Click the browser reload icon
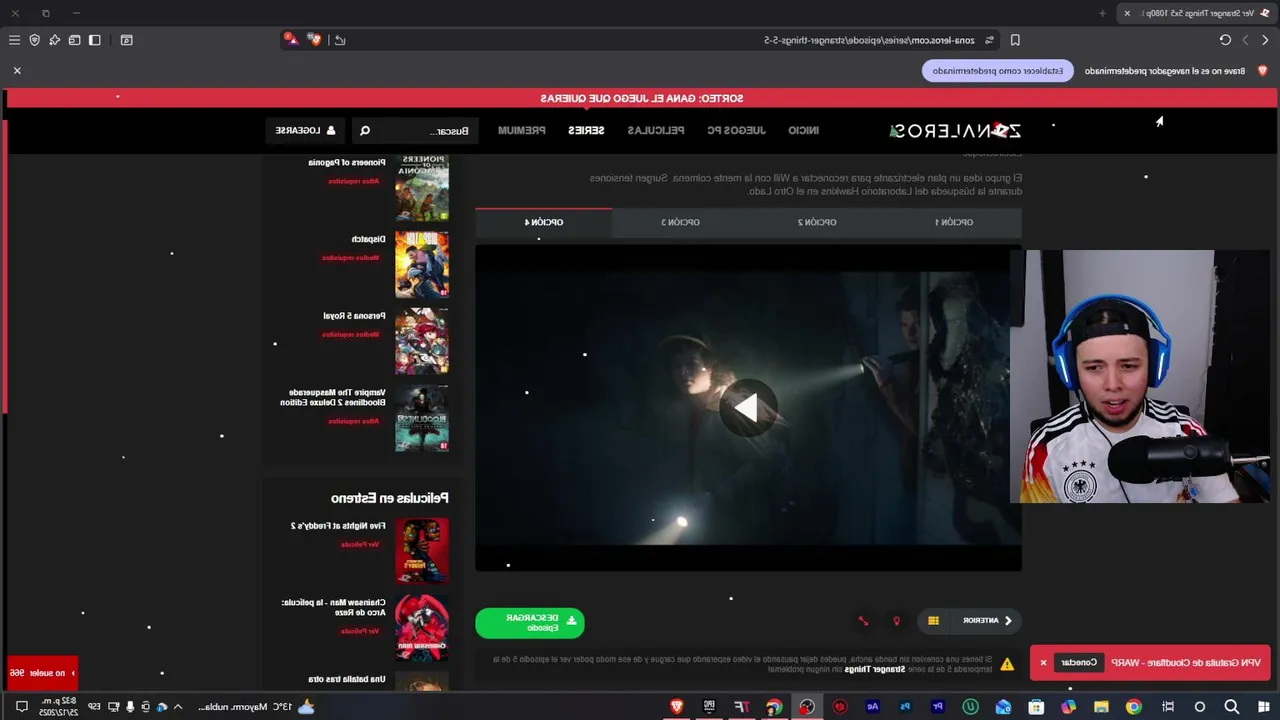Screen dimensions: 1280x720 tap(1225, 40)
